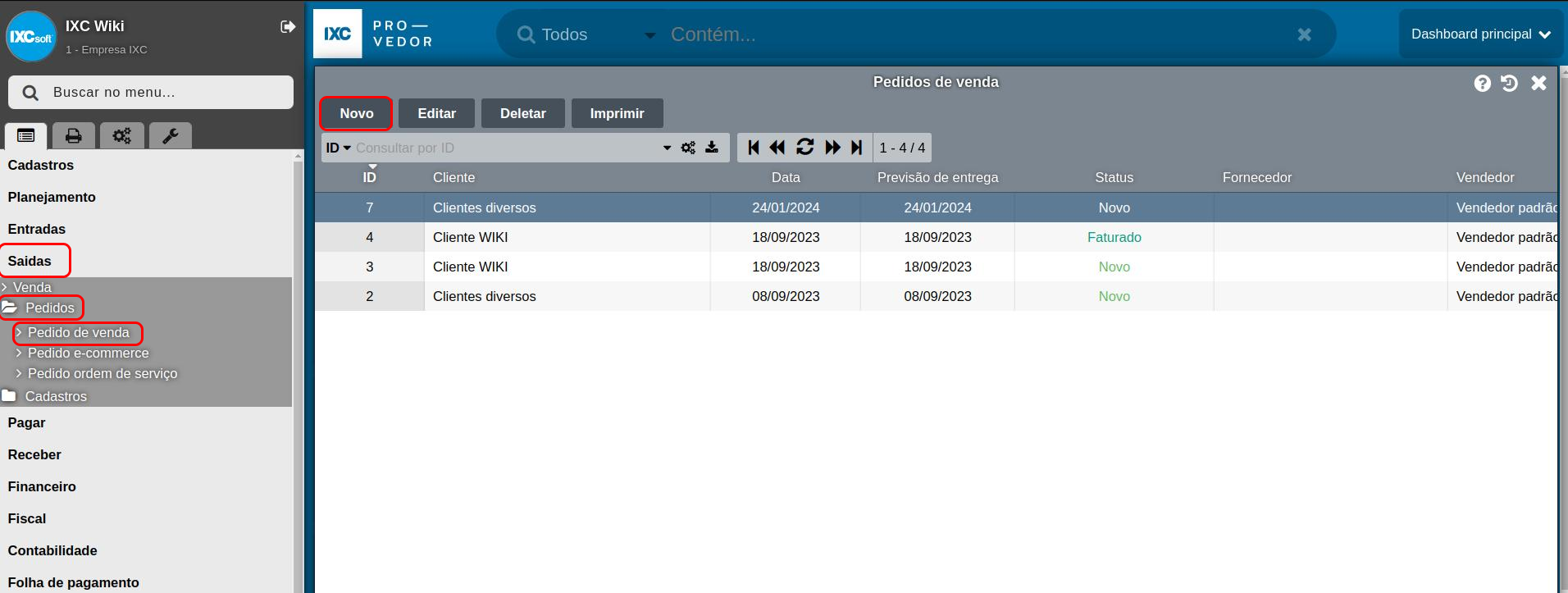Refresh the sales orders grid
The height and width of the screenshot is (593, 1568).
coord(805,148)
